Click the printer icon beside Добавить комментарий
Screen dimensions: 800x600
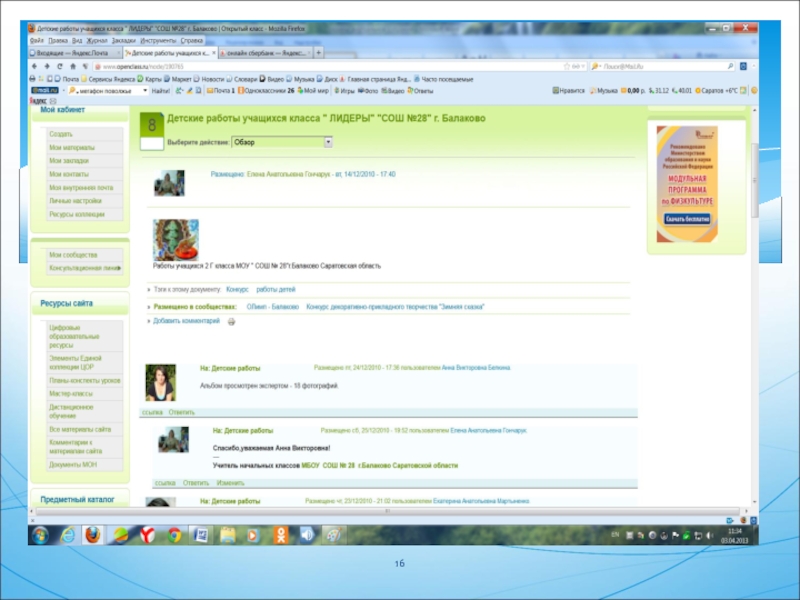tap(231, 322)
